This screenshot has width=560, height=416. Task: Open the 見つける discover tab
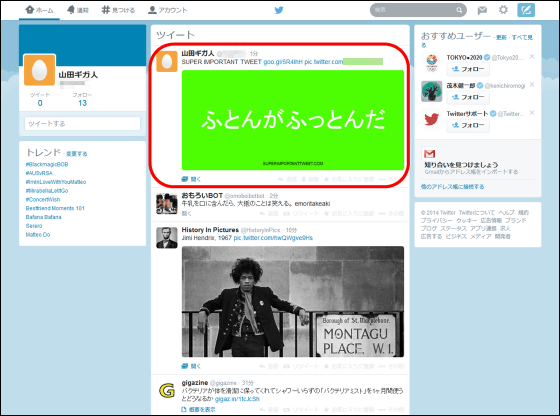point(118,10)
